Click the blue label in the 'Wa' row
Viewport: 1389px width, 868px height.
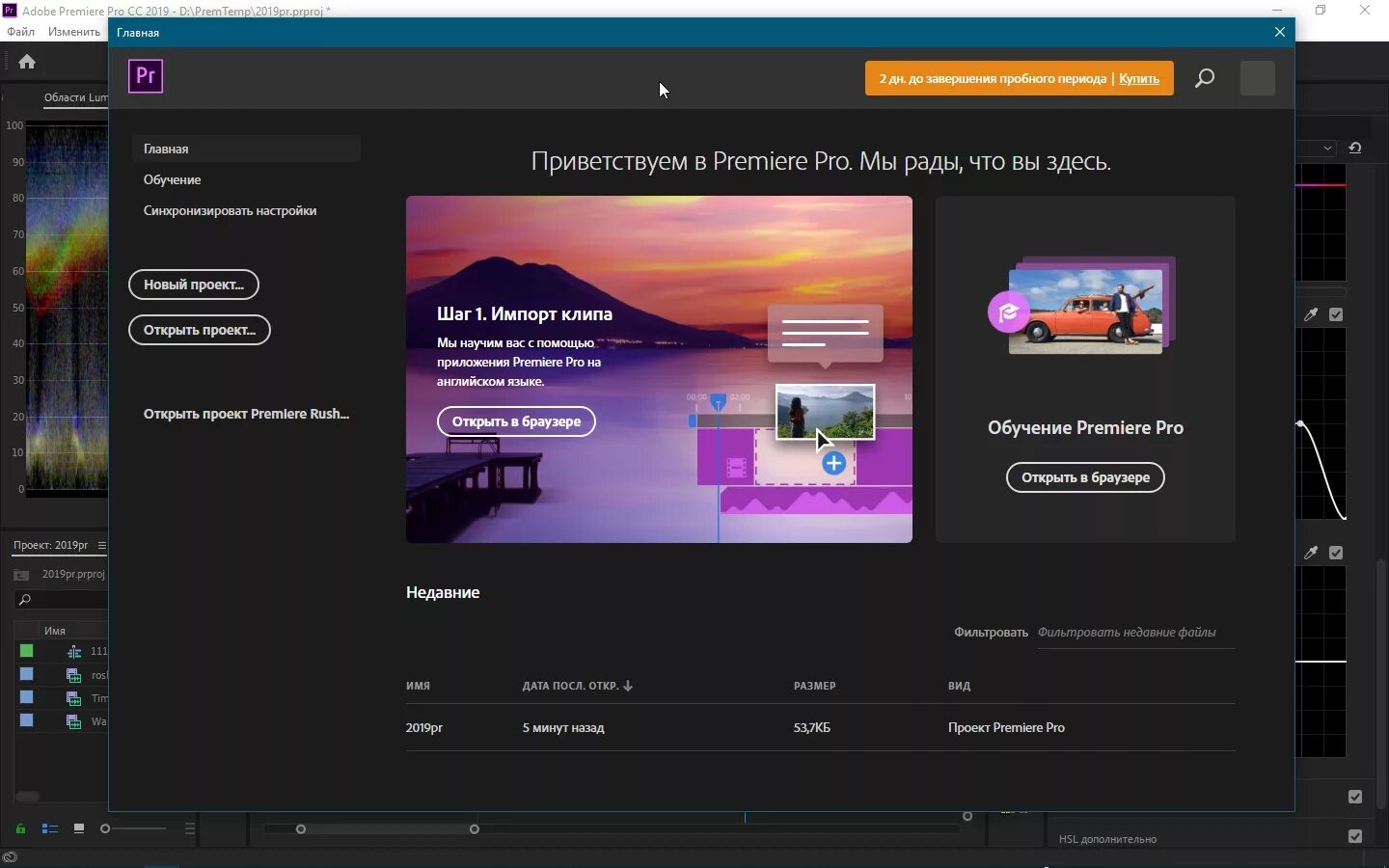tap(27, 720)
